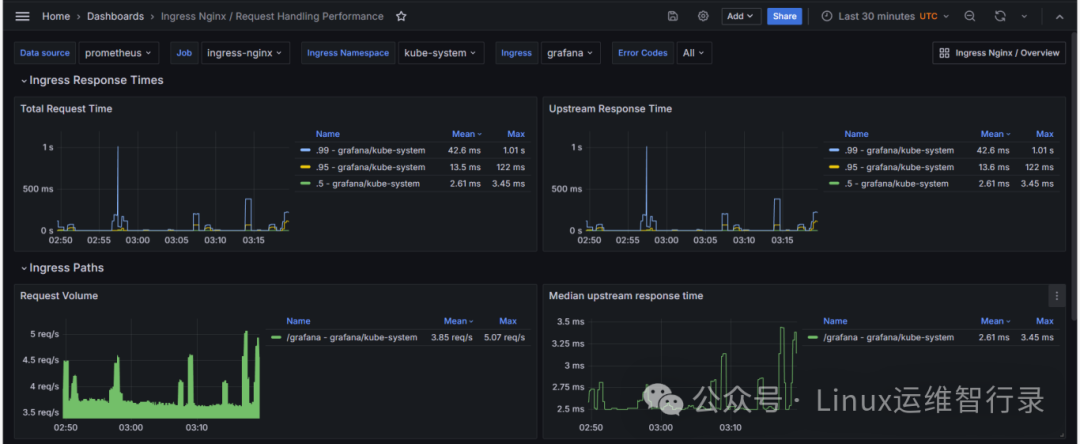Open the Data source prometheus dropdown
This screenshot has width=1080, height=444.
click(x=118, y=53)
